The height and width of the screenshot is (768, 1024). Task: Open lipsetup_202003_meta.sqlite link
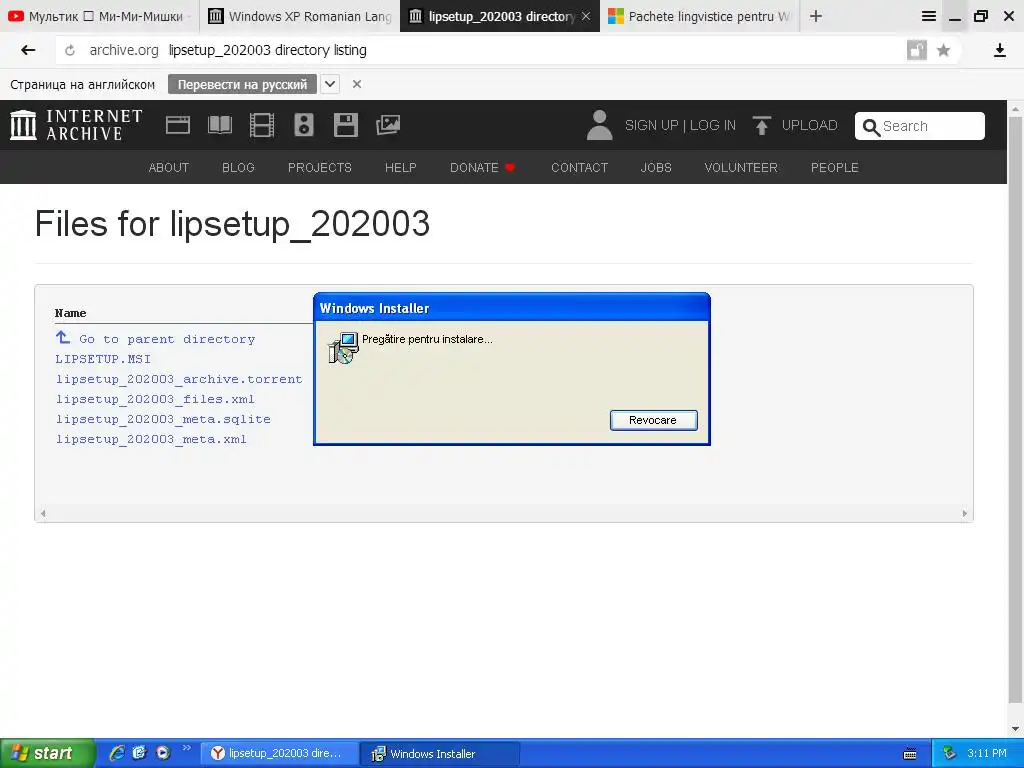pos(163,419)
